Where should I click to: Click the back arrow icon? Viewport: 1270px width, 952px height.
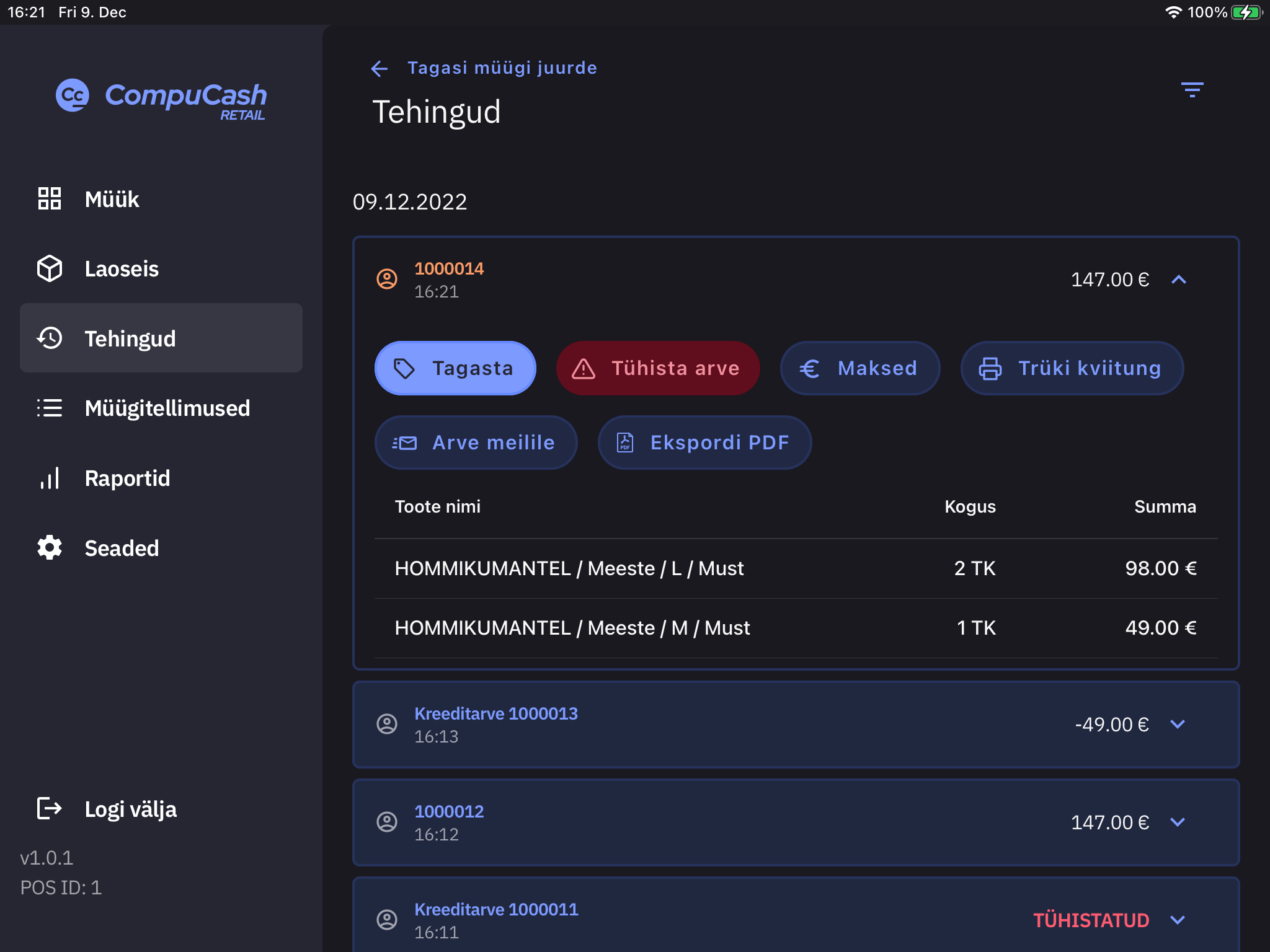(x=380, y=68)
